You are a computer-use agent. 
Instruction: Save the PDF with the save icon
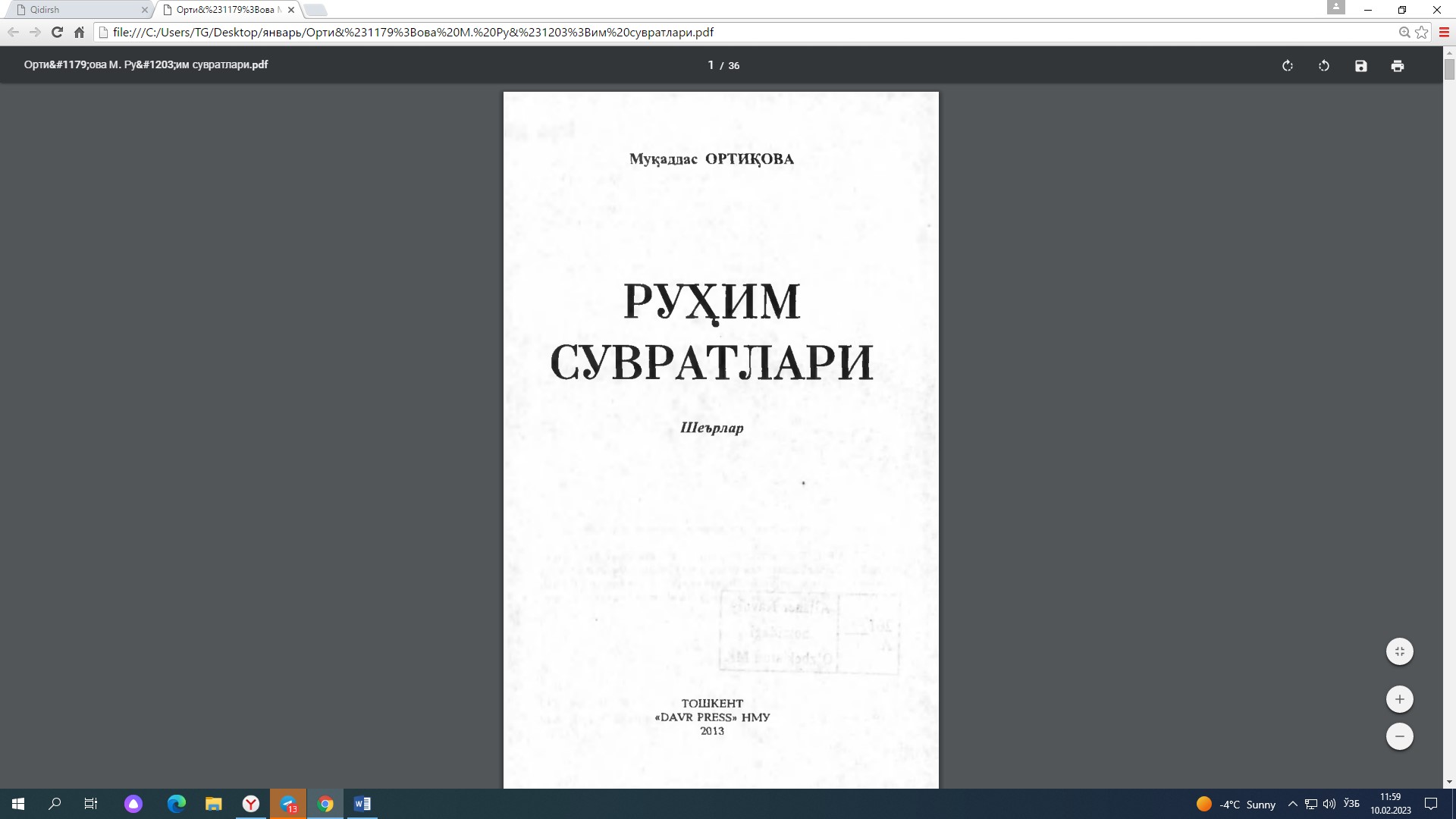pos(1360,66)
